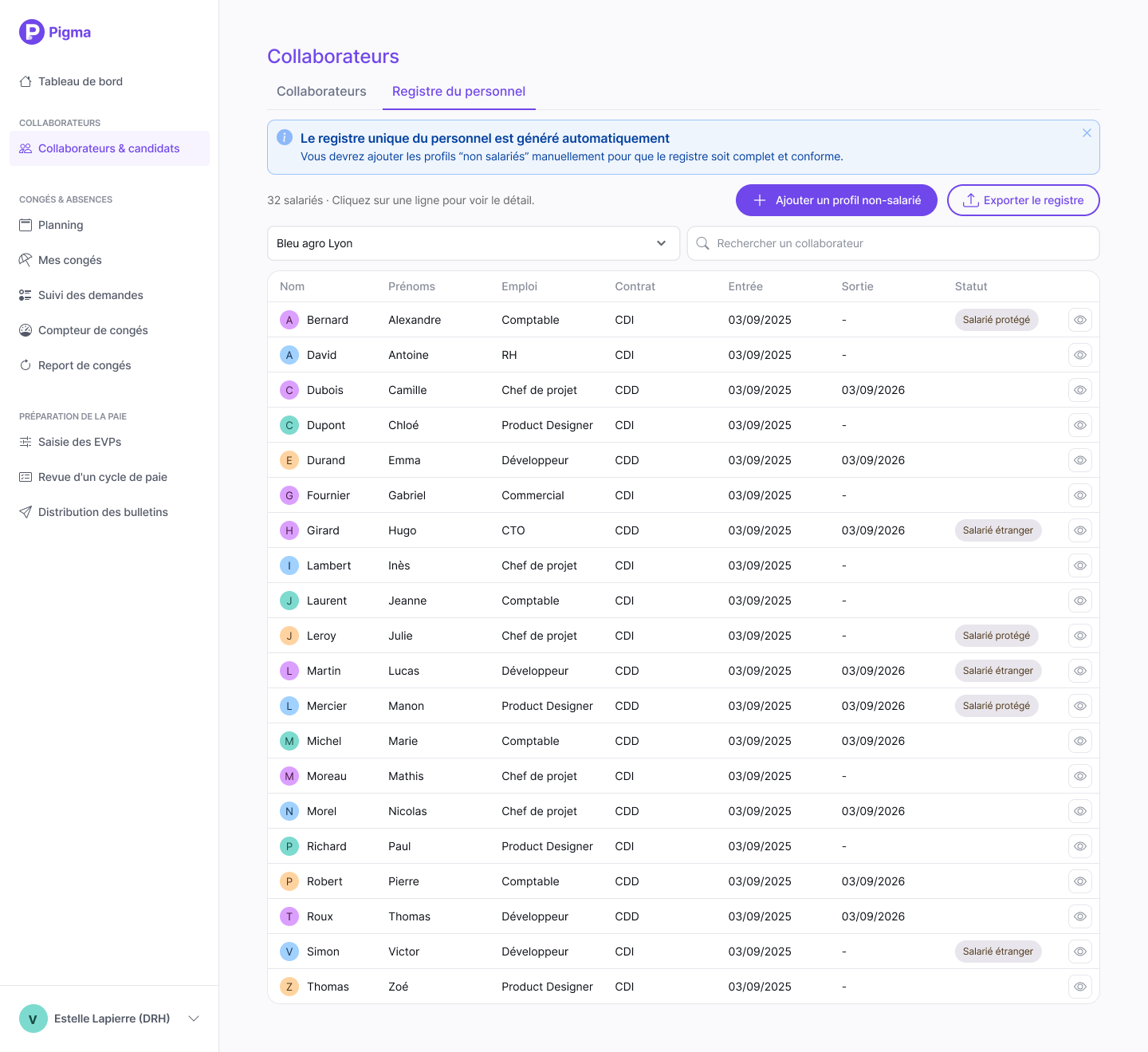Click the Distribution des bulletins send icon
1148x1052 pixels.
coord(26,512)
